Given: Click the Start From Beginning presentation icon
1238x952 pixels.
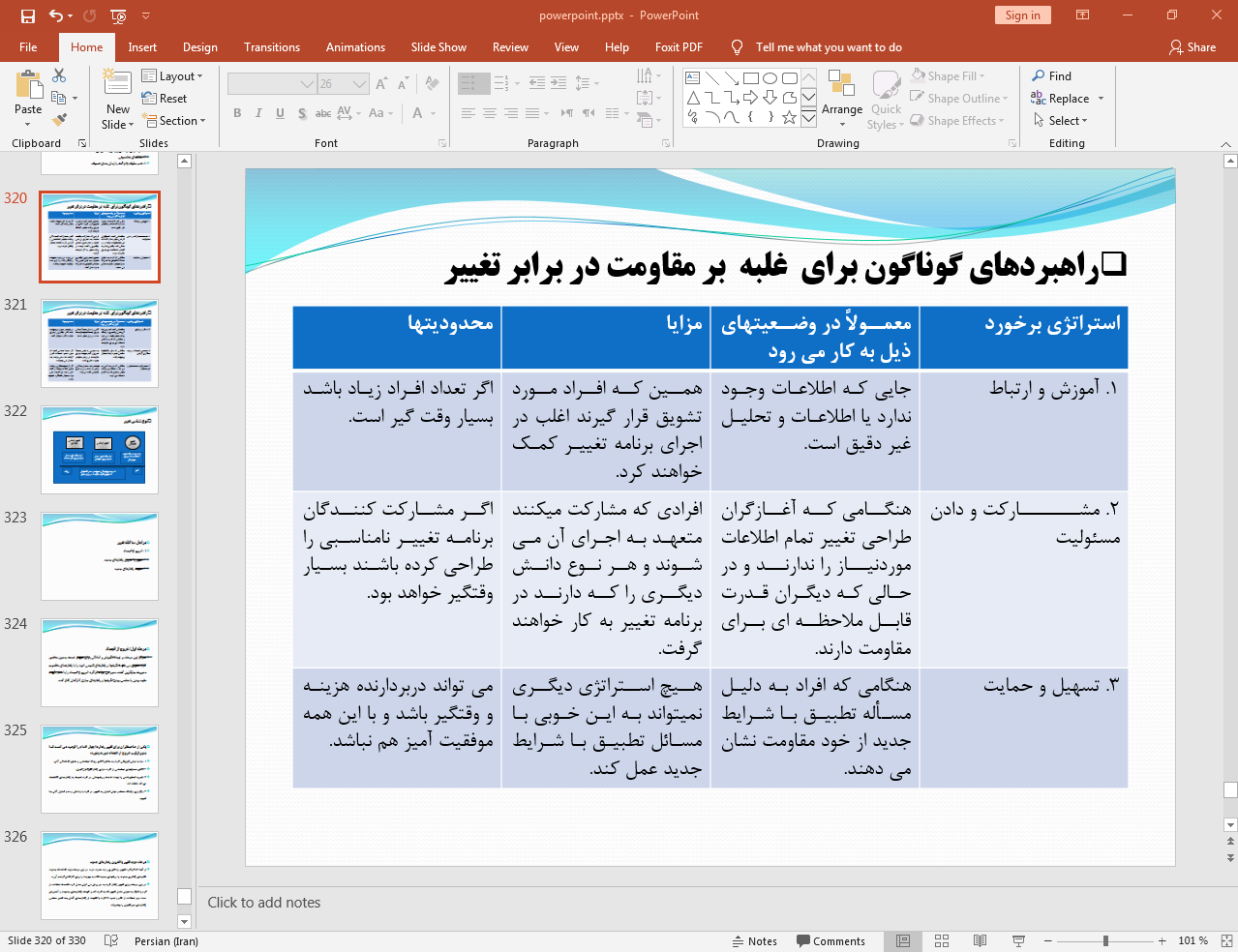Looking at the screenshot, I should point(118,15).
